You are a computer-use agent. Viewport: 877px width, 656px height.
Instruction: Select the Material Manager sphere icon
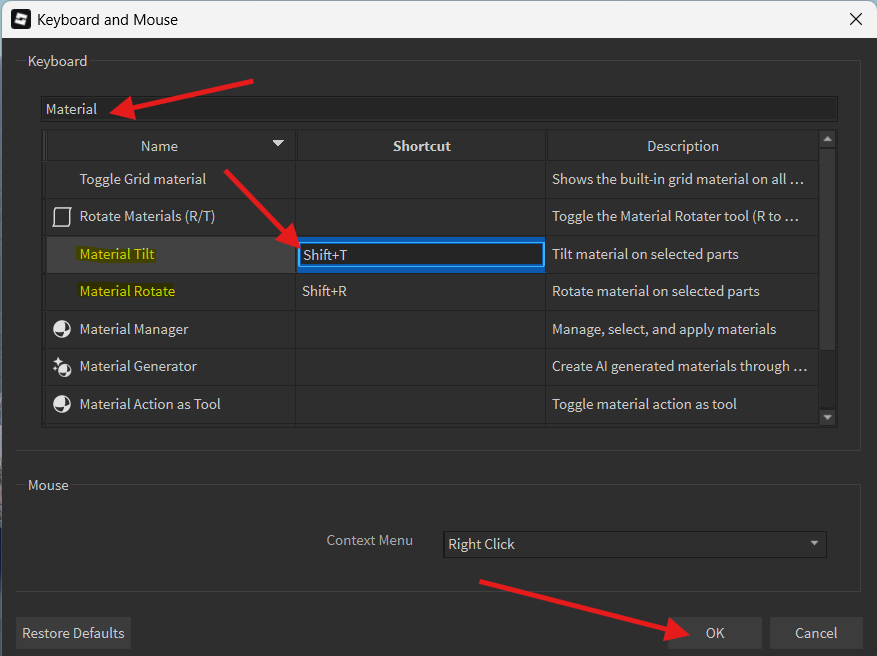(x=60, y=329)
